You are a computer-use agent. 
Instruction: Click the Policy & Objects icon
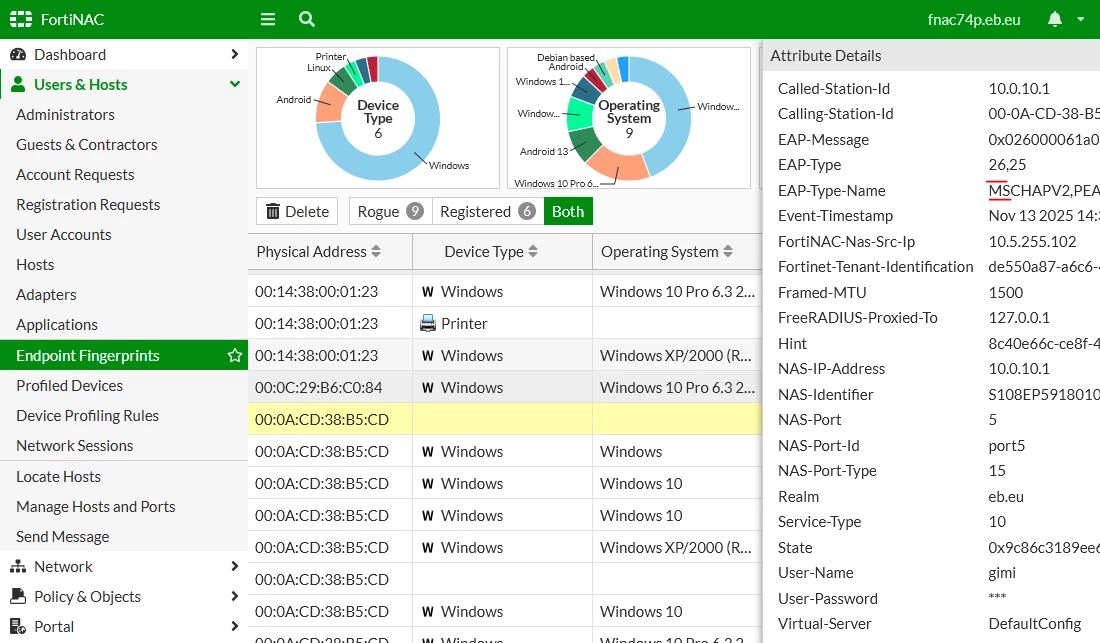tap(18, 596)
